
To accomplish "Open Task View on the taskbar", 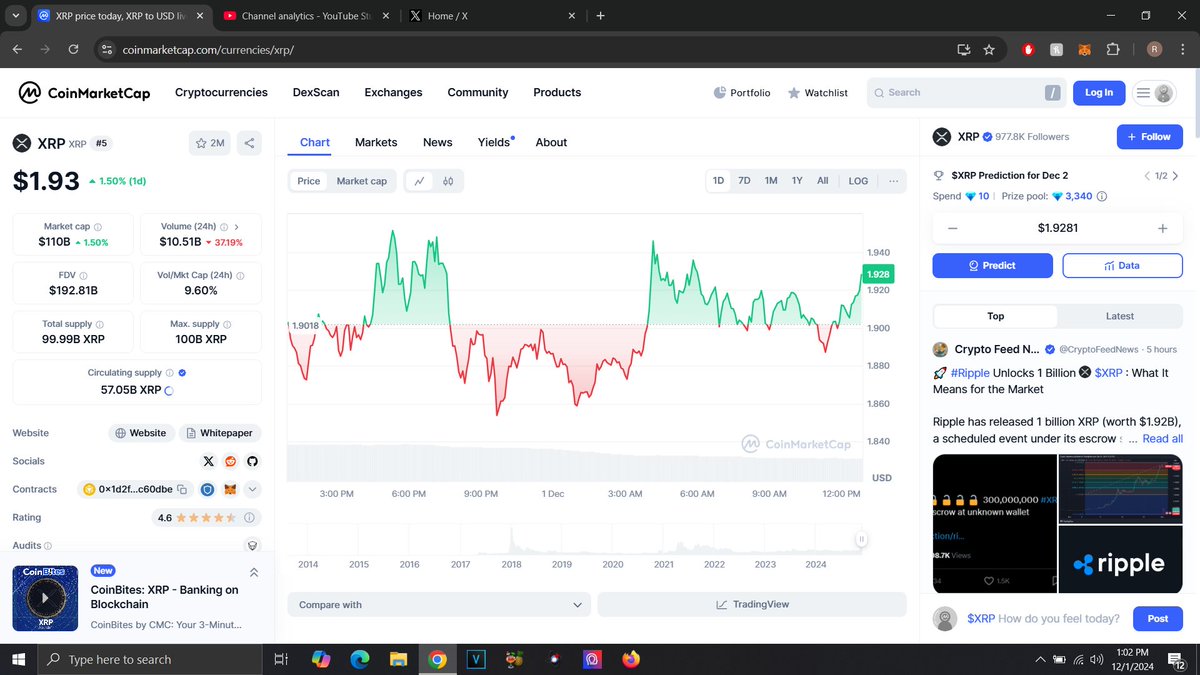I will (x=282, y=659).
